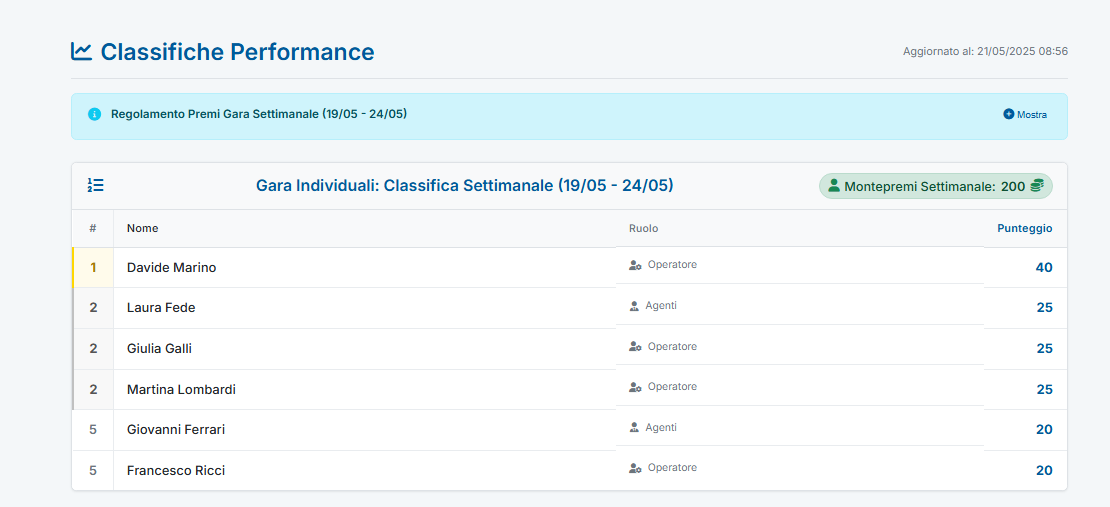Click rank 5 cell of Francesco Ricci
1110x507 pixels.
click(93, 470)
